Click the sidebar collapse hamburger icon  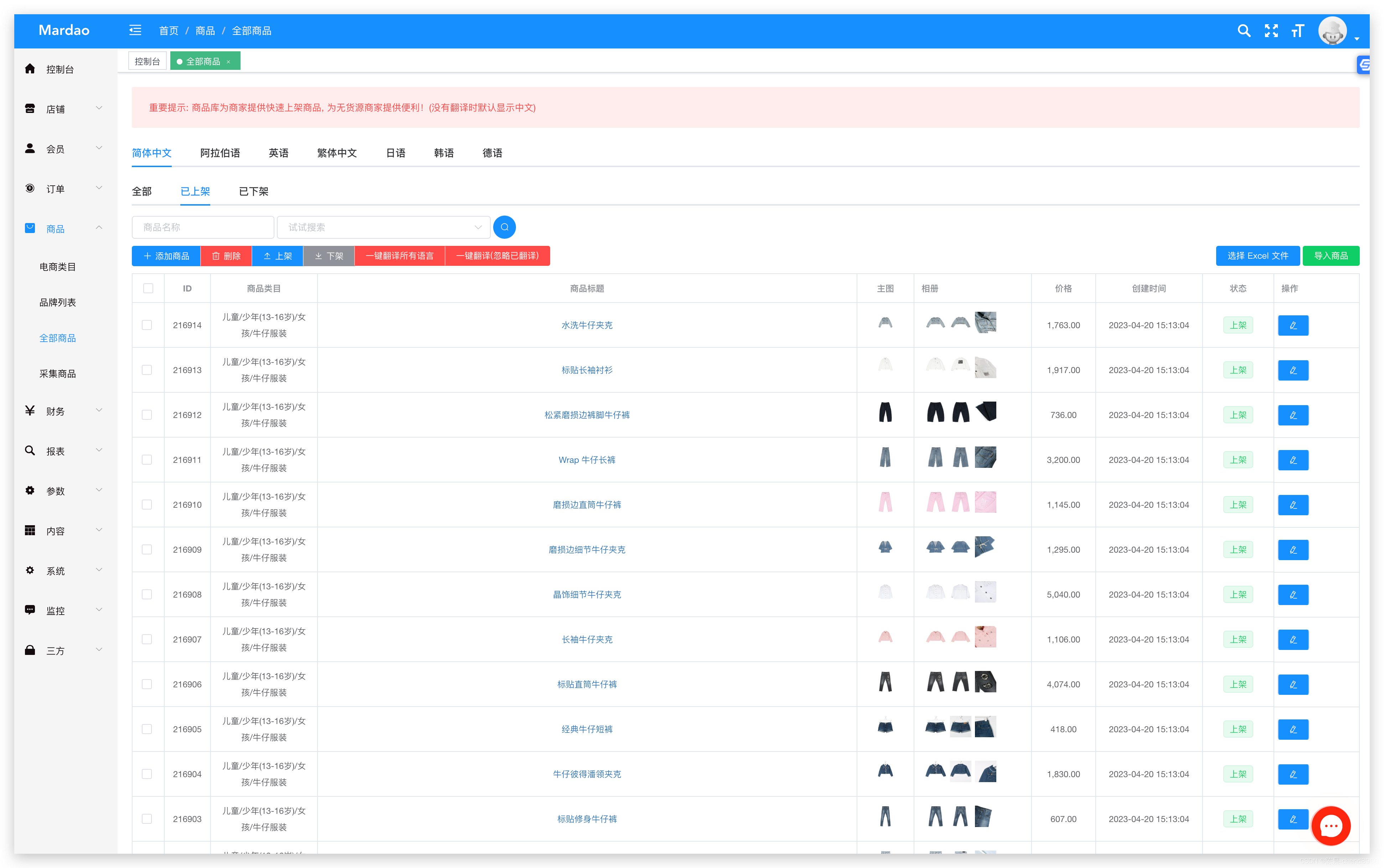(x=135, y=30)
